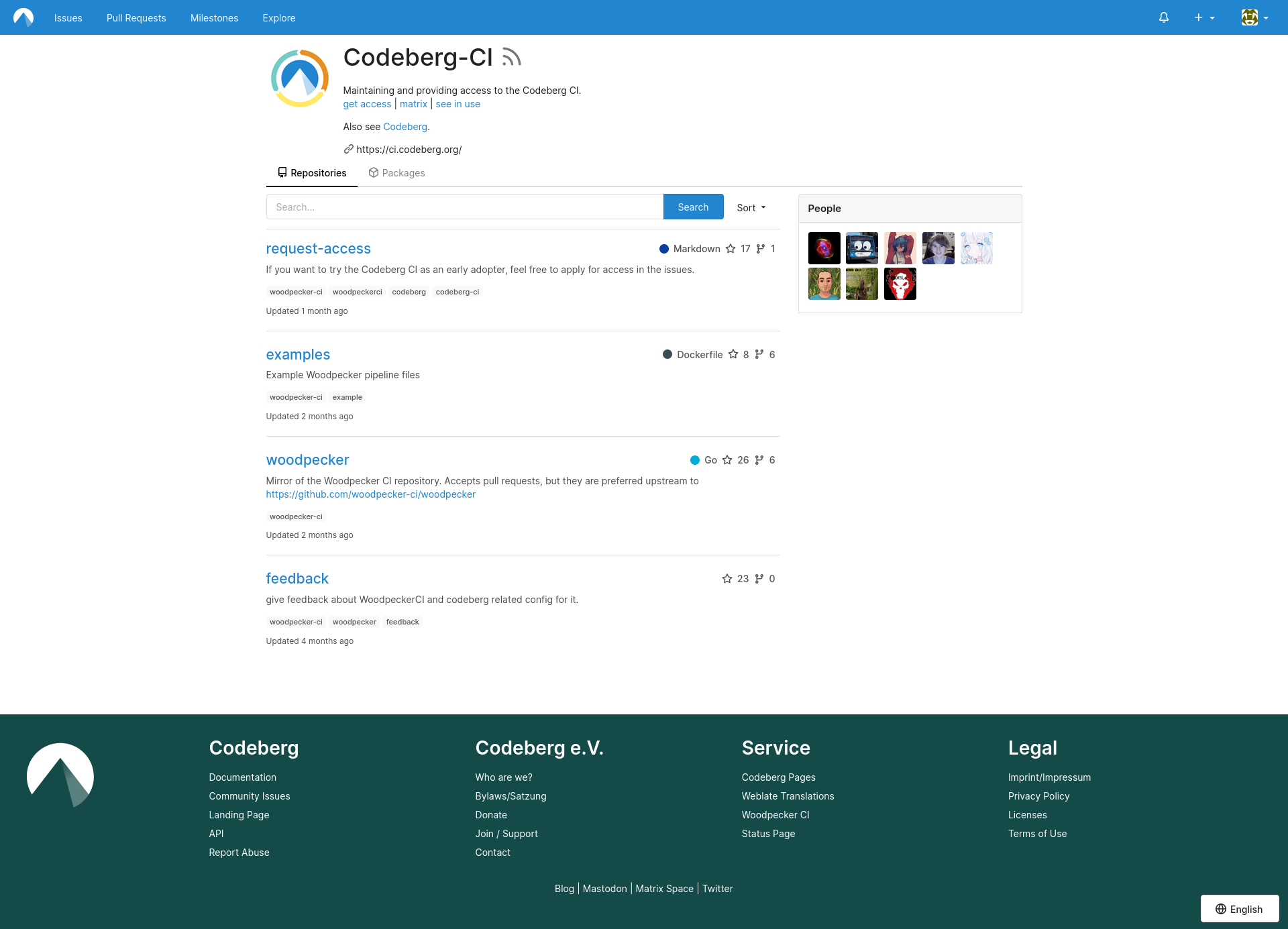Open the Mastodon footer link
1288x929 pixels.
point(604,889)
